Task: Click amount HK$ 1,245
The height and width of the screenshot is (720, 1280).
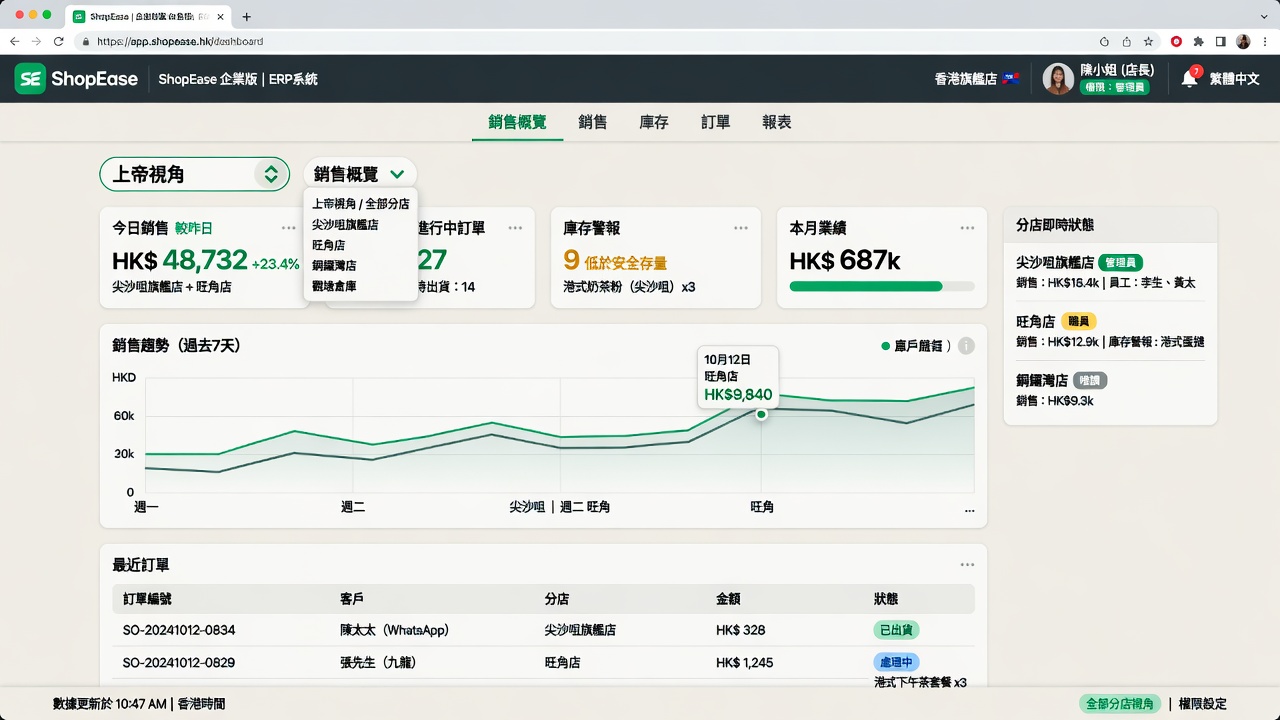Action: click(745, 662)
